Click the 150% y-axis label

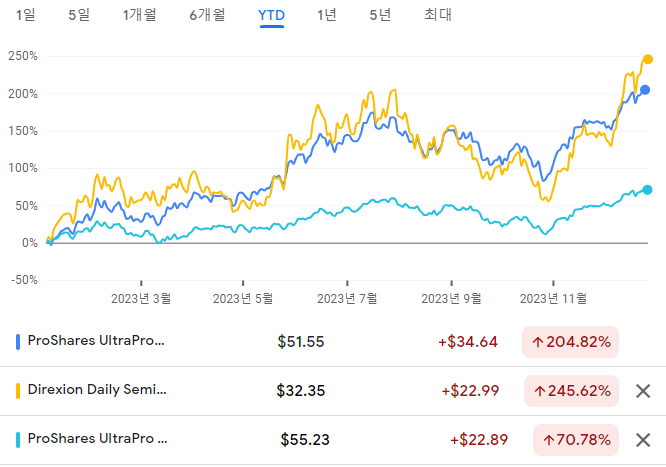point(23,131)
